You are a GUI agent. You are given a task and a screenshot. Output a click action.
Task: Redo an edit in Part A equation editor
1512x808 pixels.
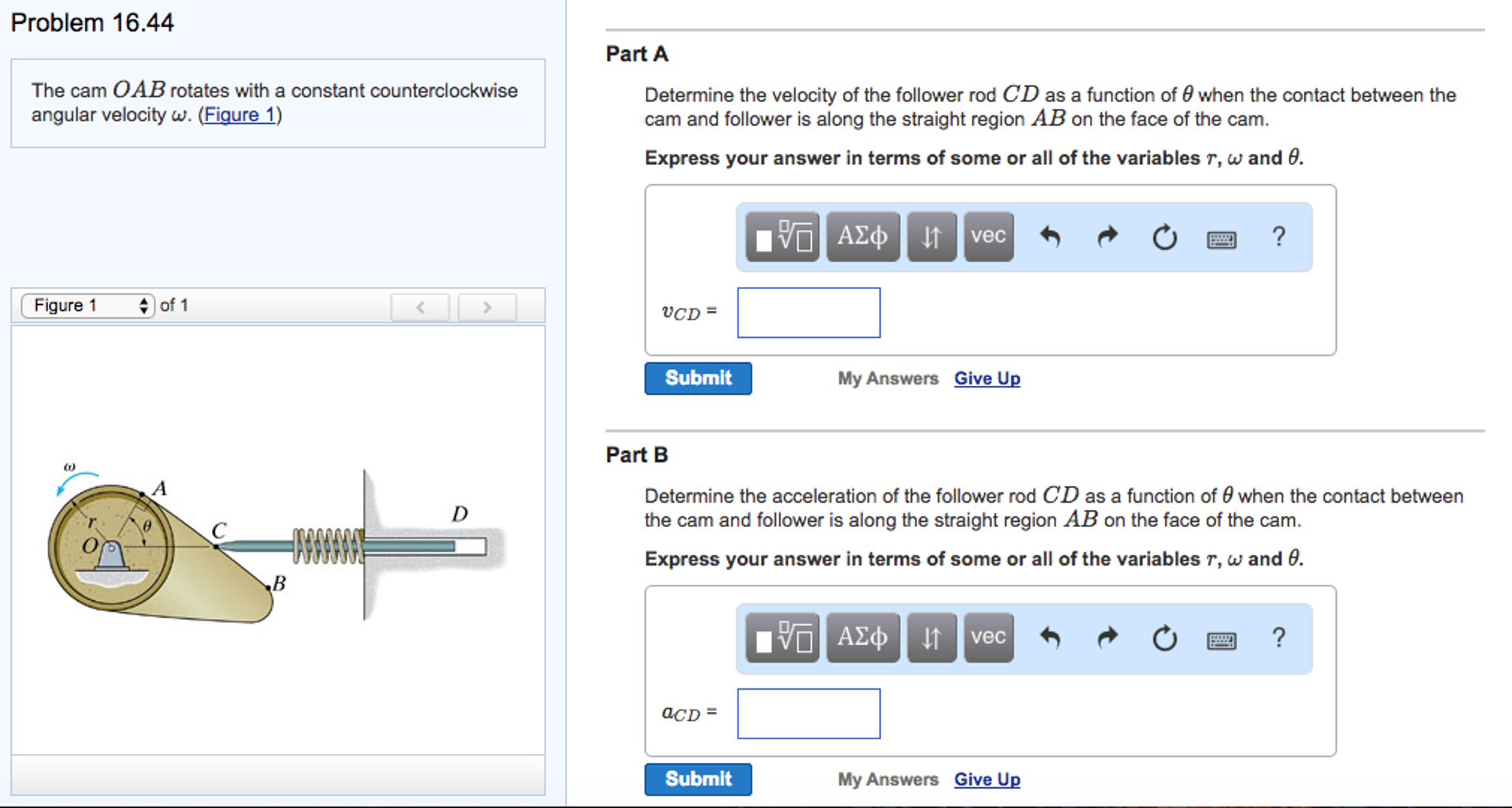tap(1106, 237)
